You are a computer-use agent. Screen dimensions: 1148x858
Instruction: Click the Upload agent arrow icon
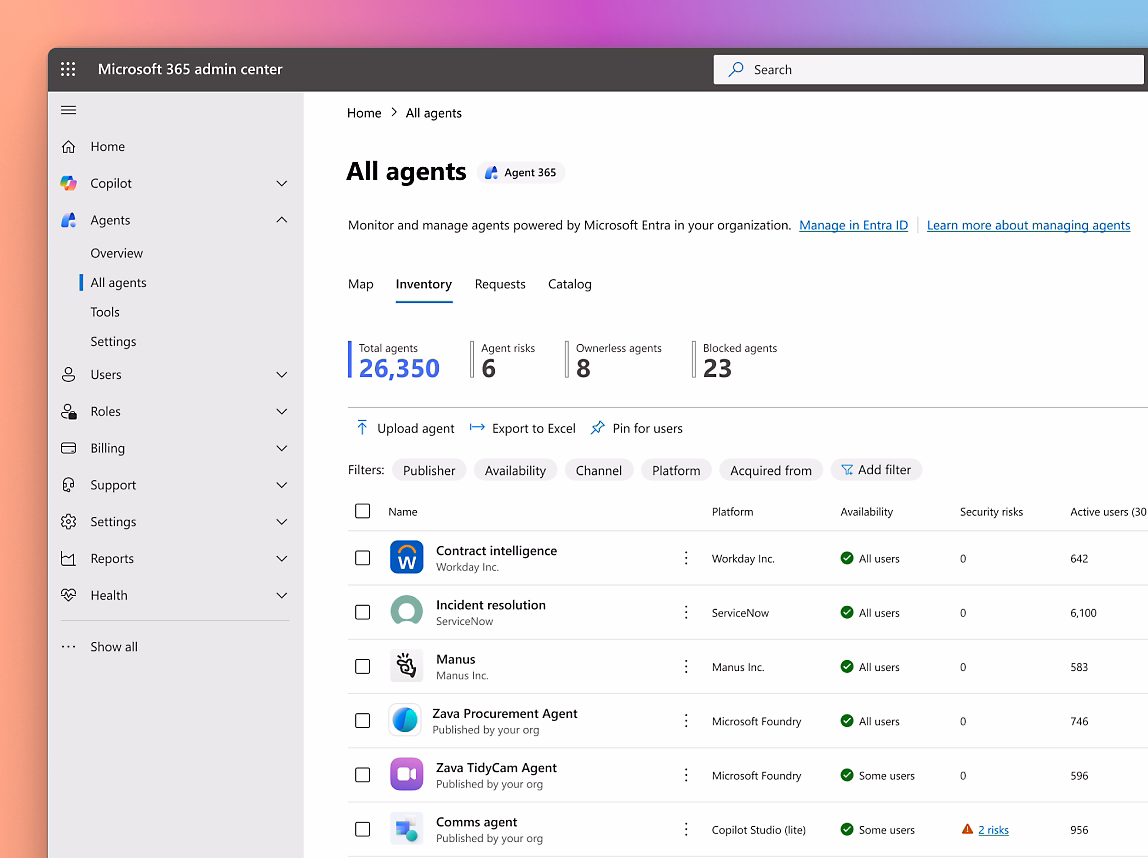point(362,428)
